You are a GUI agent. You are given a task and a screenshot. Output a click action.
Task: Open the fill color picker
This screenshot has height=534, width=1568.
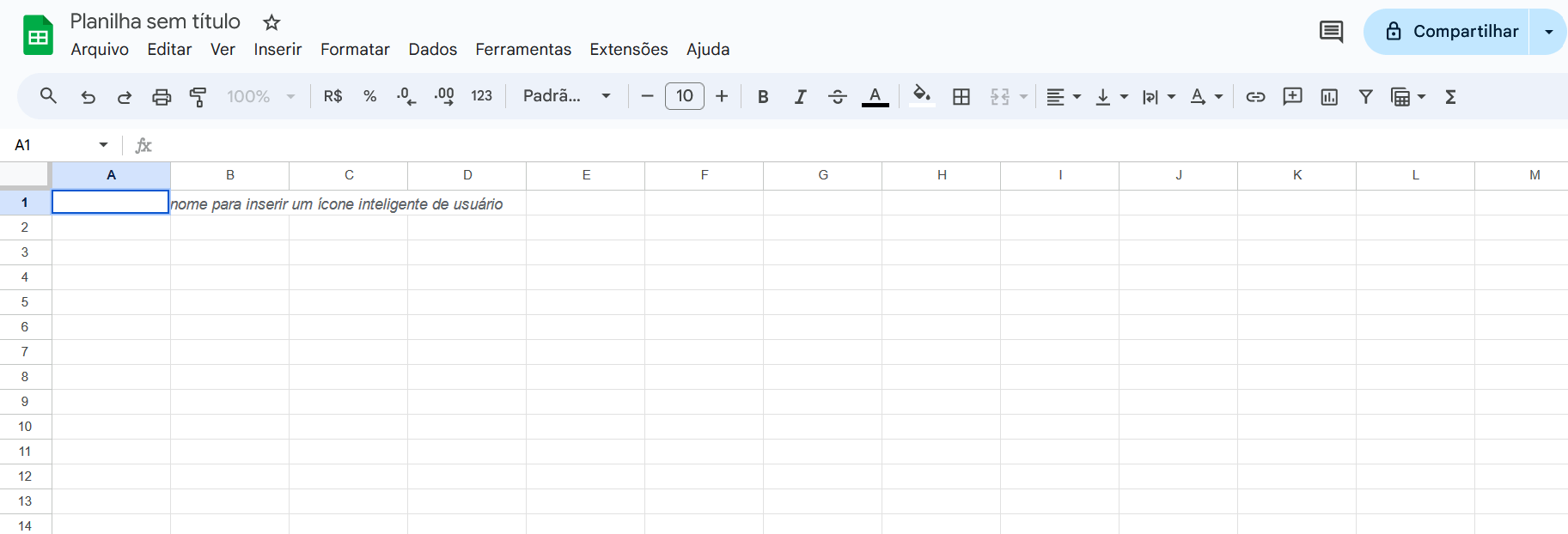pyautogui.click(x=922, y=96)
